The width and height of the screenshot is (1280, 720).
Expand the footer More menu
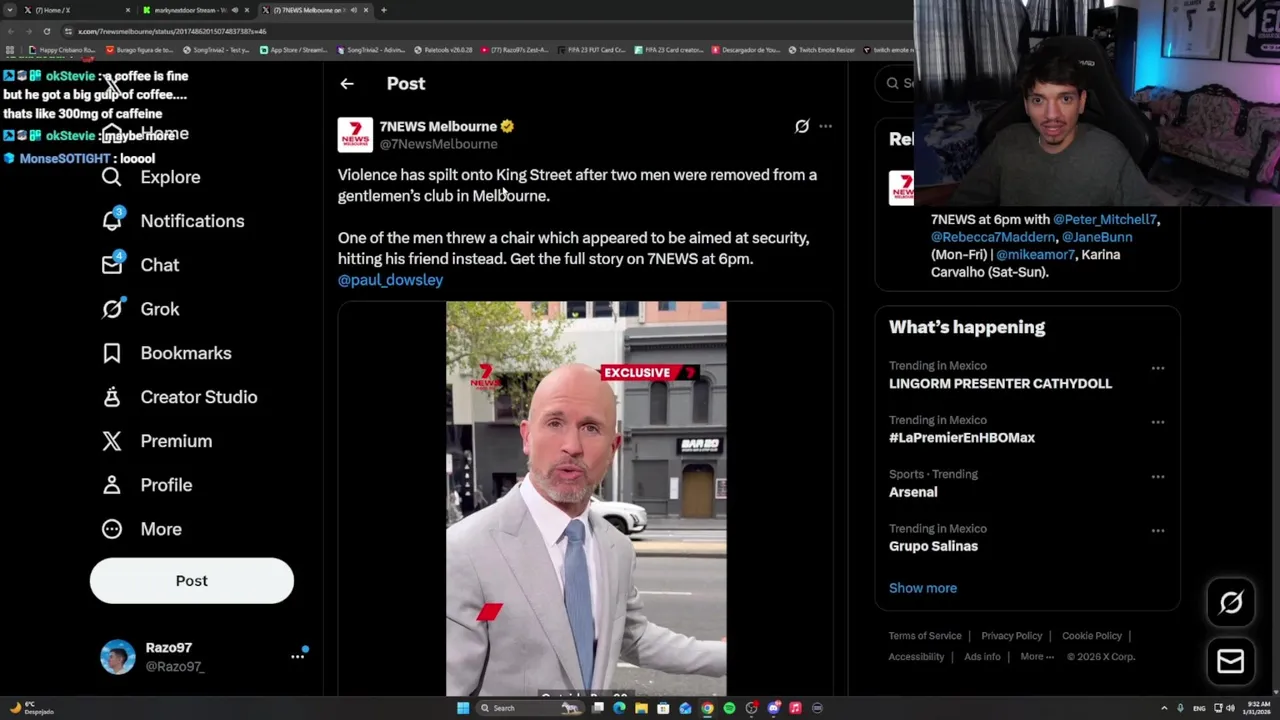[1037, 657]
